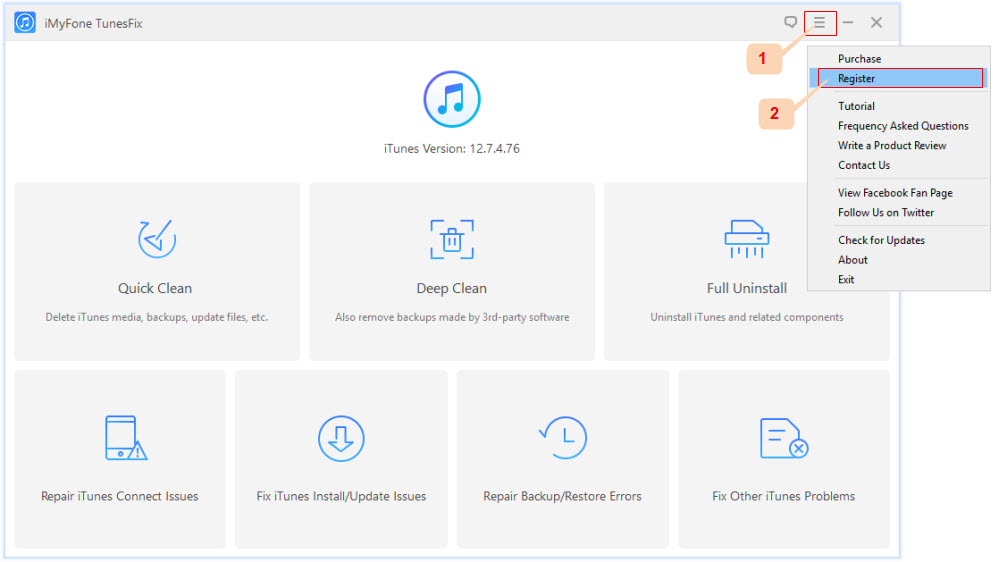Click the iTunes Version 12.7.4.76 text

452,149
